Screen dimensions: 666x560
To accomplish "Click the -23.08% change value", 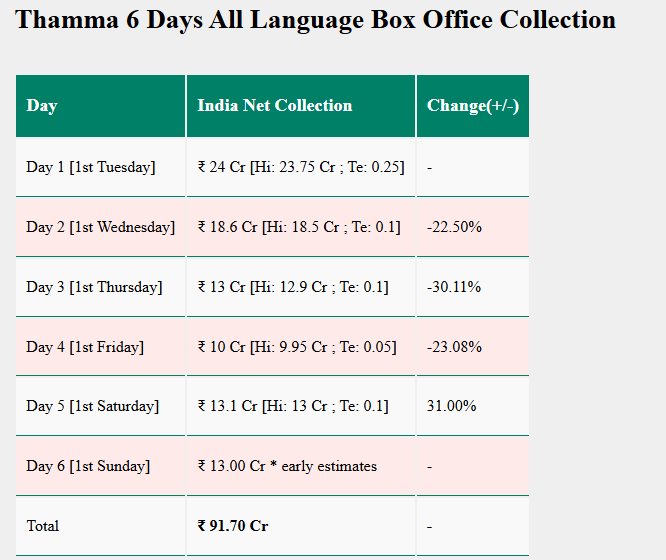I will pyautogui.click(x=454, y=347).
